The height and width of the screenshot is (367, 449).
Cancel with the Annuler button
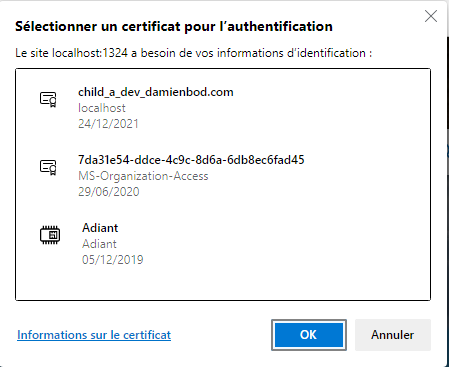[x=393, y=335]
